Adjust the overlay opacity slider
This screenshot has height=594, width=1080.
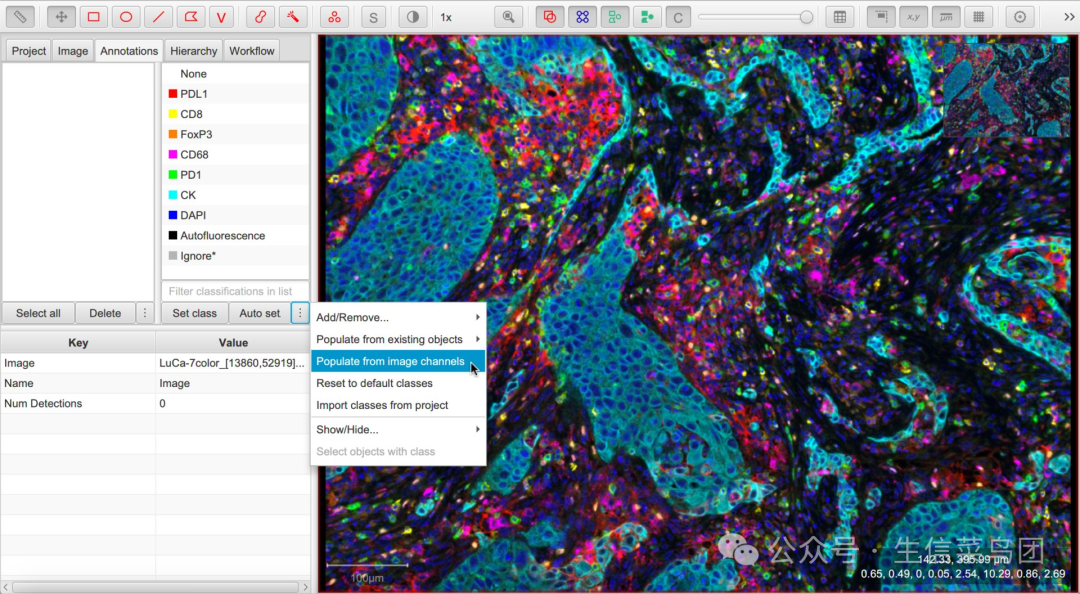(756, 17)
